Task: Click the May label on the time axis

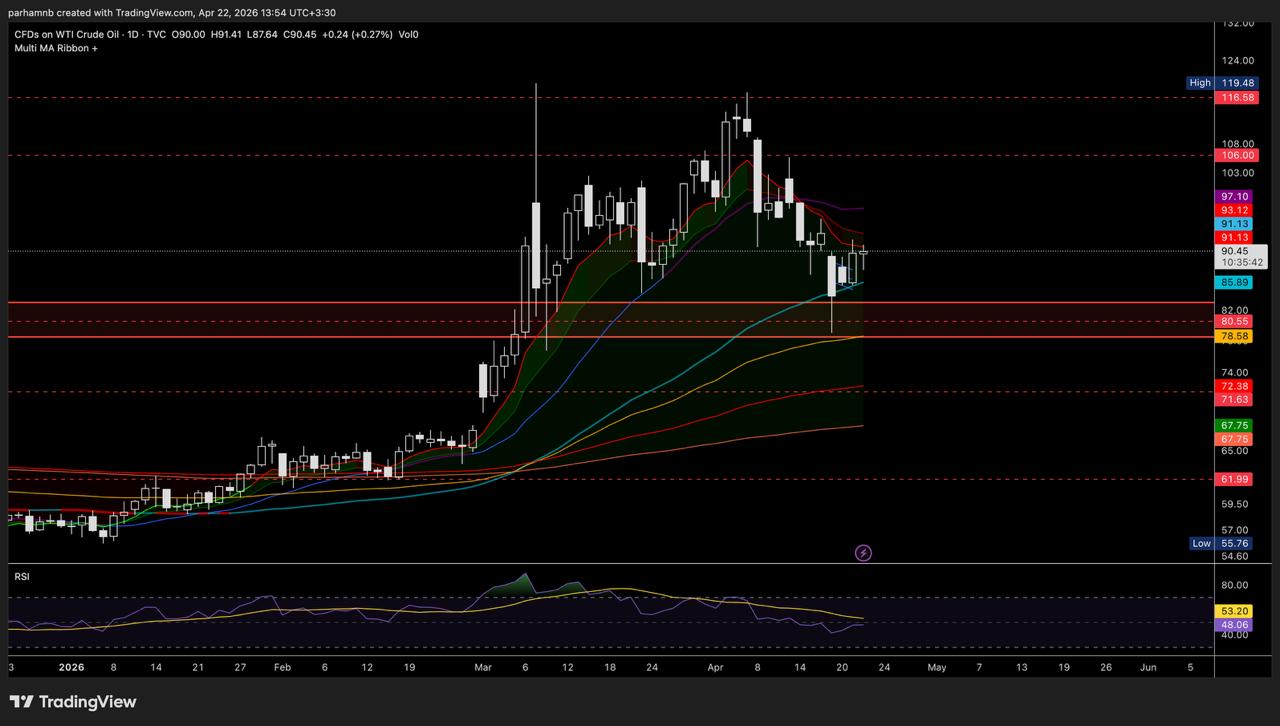Action: 936,666
